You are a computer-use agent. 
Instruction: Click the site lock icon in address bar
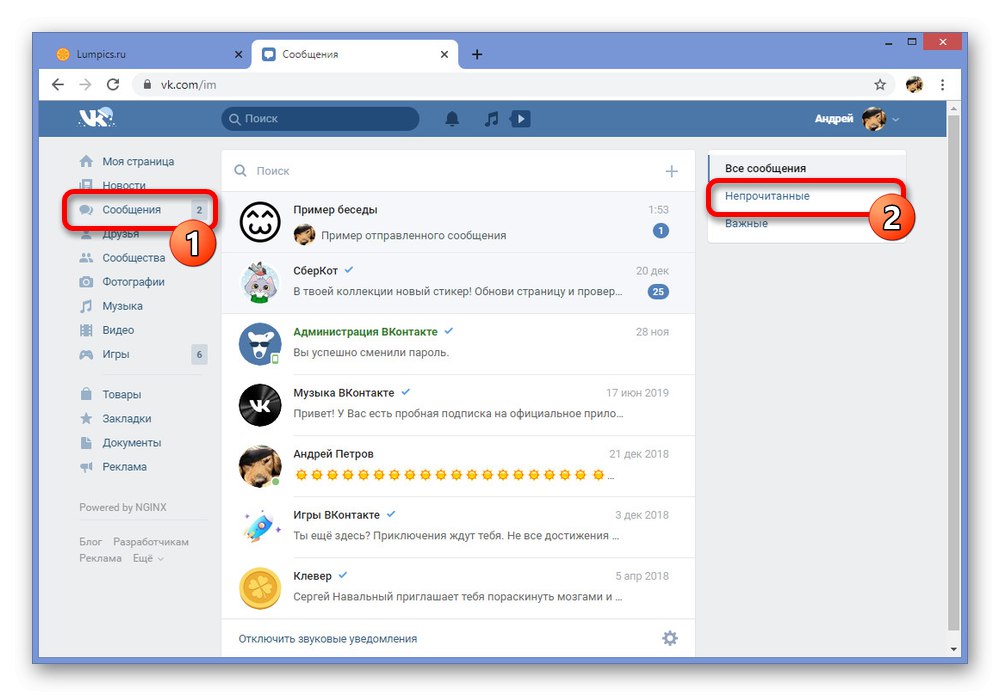point(147,84)
